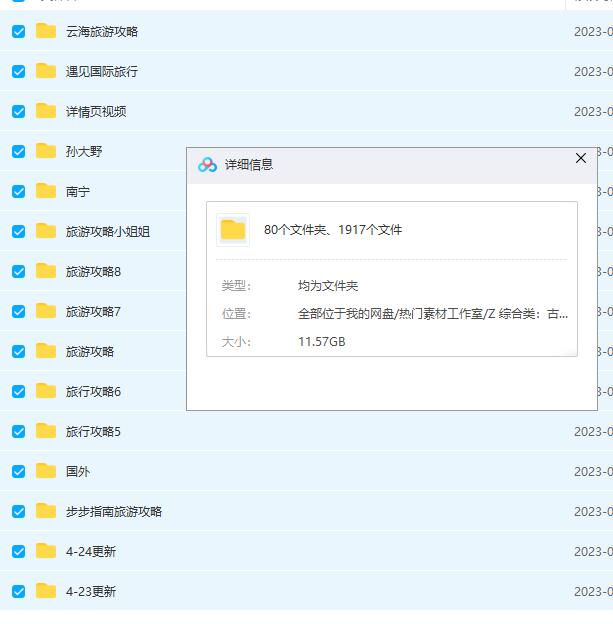Open the 旅行攻略6 folder
The image size is (613, 624).
click(93, 391)
